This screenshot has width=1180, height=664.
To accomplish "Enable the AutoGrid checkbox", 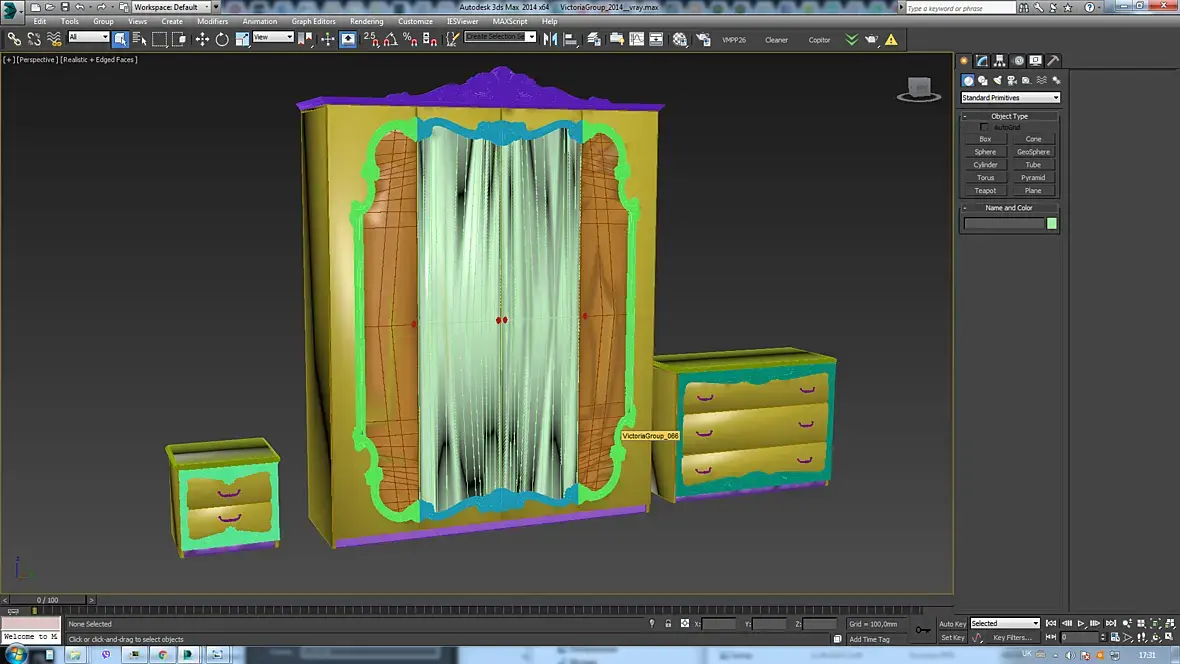I will [x=985, y=127].
